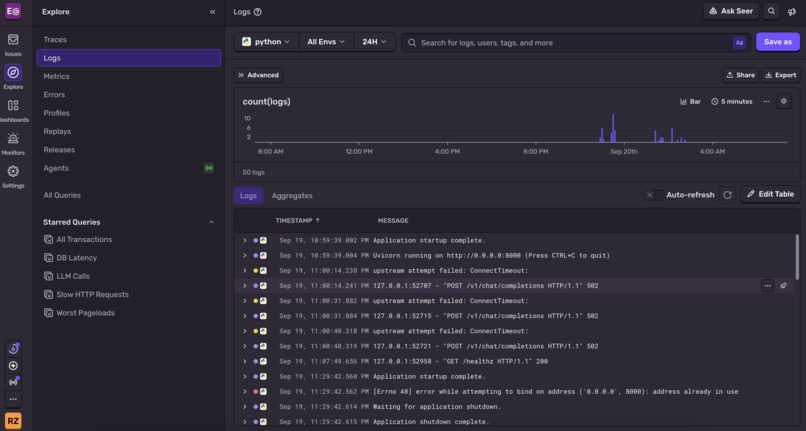
Task: Select Replays in Explore menu
Action: click(x=129, y=132)
